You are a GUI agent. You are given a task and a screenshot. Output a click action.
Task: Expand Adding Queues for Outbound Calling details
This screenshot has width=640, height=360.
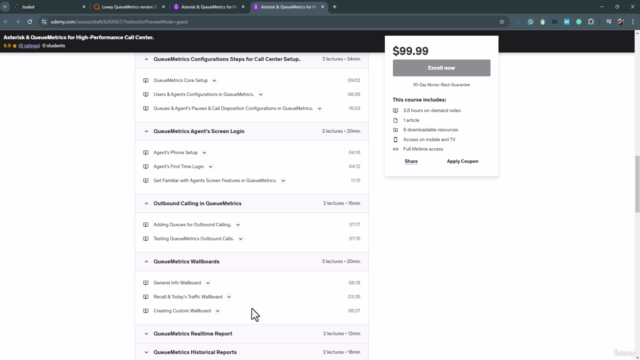(238, 225)
